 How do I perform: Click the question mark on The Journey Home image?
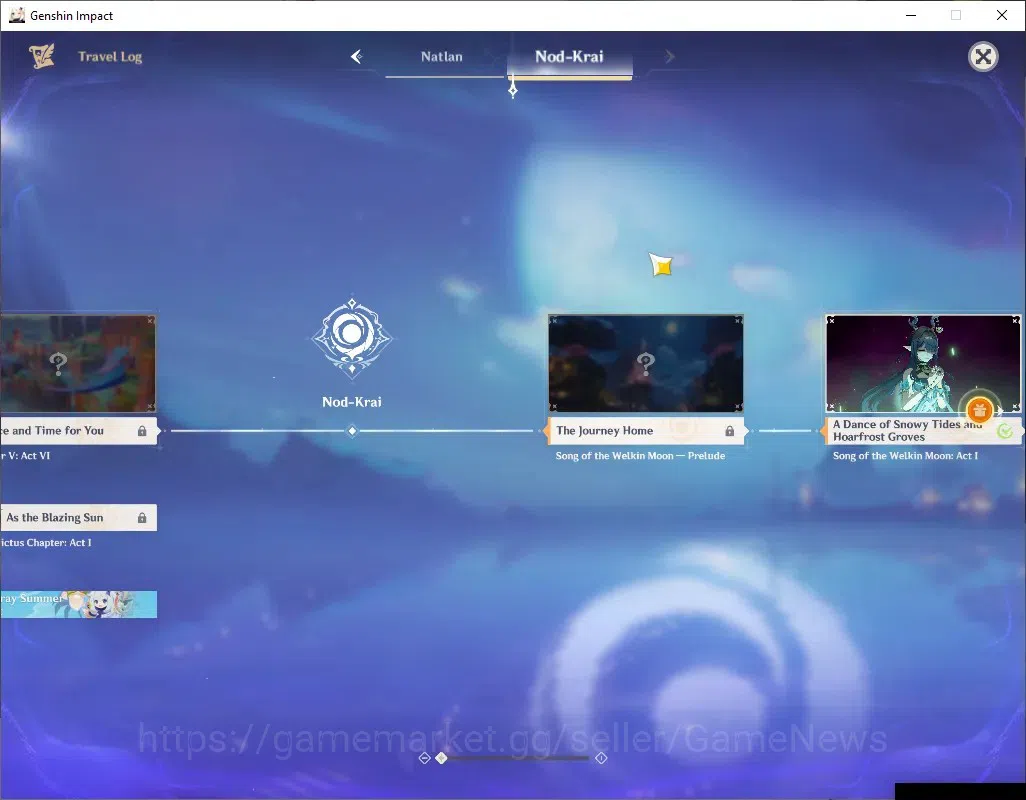point(646,364)
